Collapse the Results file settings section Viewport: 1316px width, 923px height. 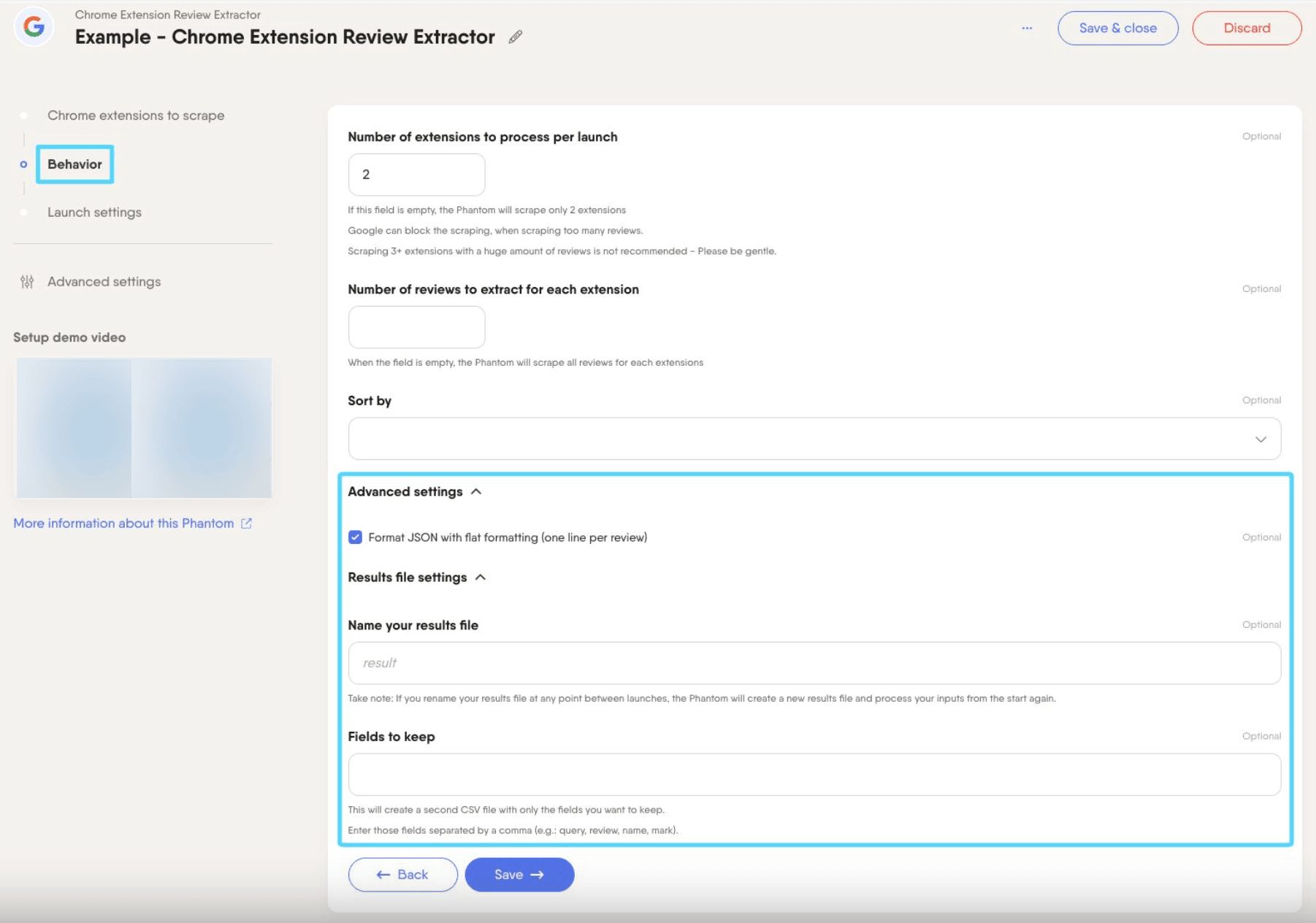[x=481, y=578]
